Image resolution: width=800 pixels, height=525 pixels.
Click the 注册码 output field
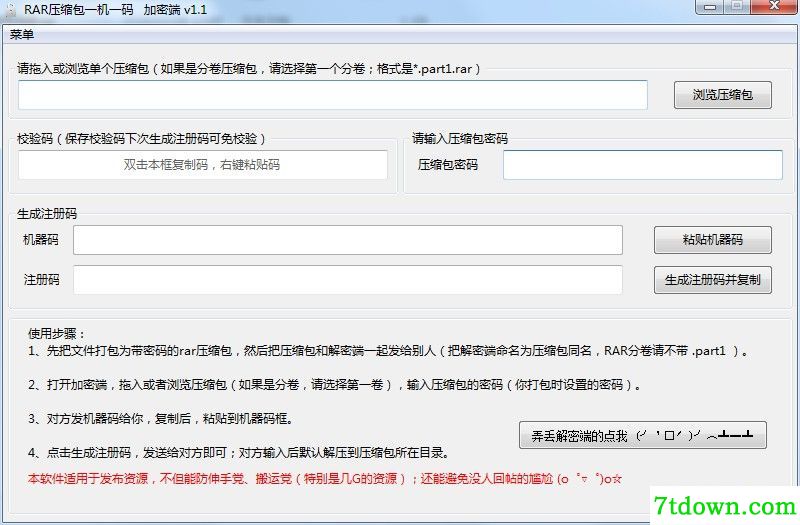[347, 280]
